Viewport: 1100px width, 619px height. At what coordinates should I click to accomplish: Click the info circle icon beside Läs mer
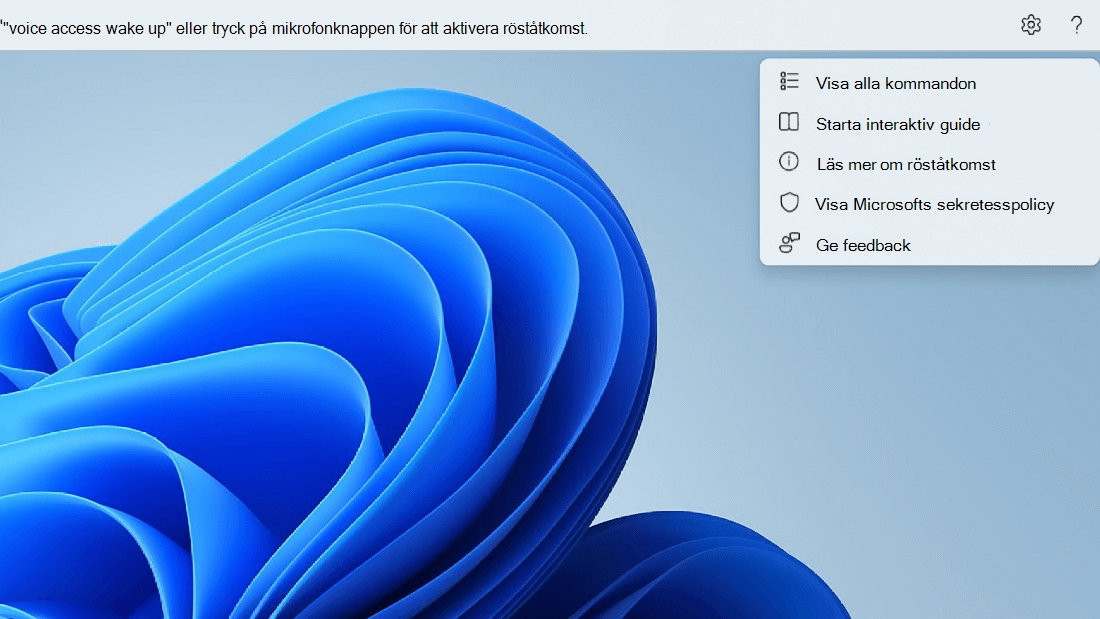click(789, 161)
